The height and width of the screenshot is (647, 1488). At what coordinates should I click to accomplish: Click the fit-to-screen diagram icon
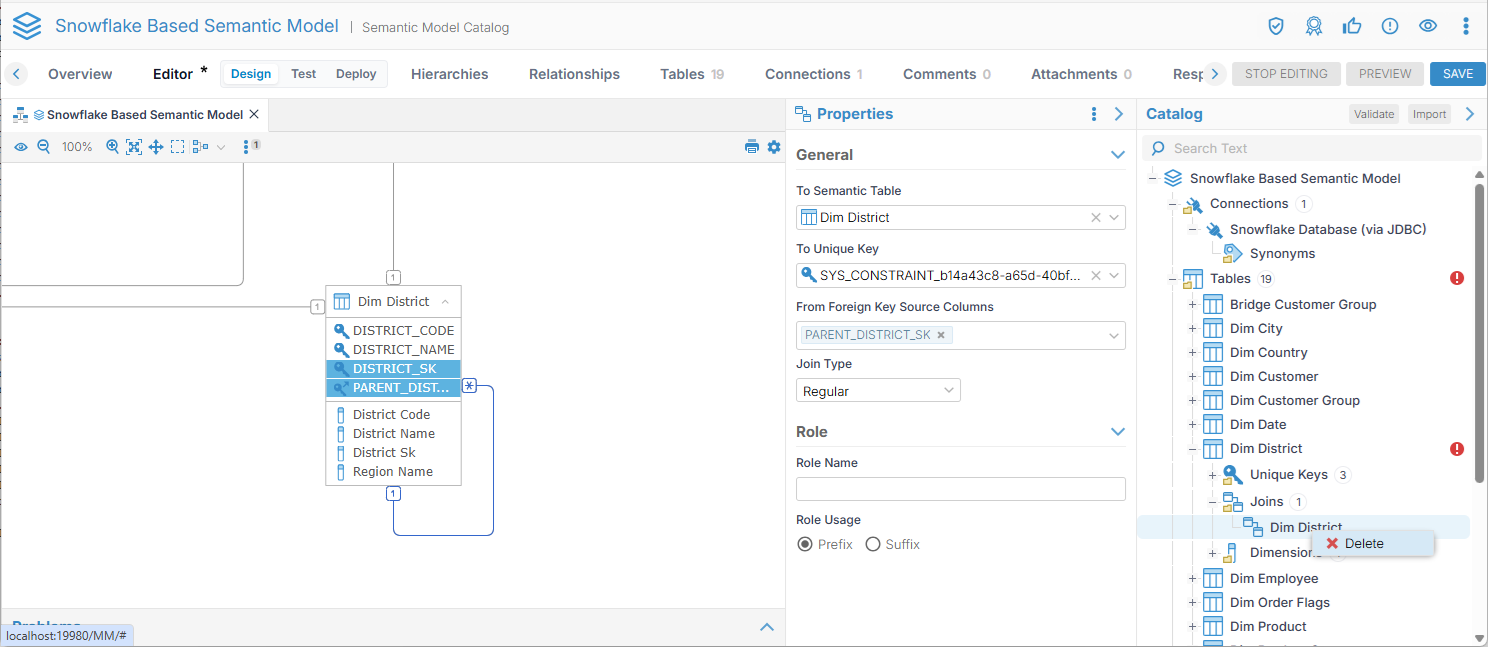point(134,147)
